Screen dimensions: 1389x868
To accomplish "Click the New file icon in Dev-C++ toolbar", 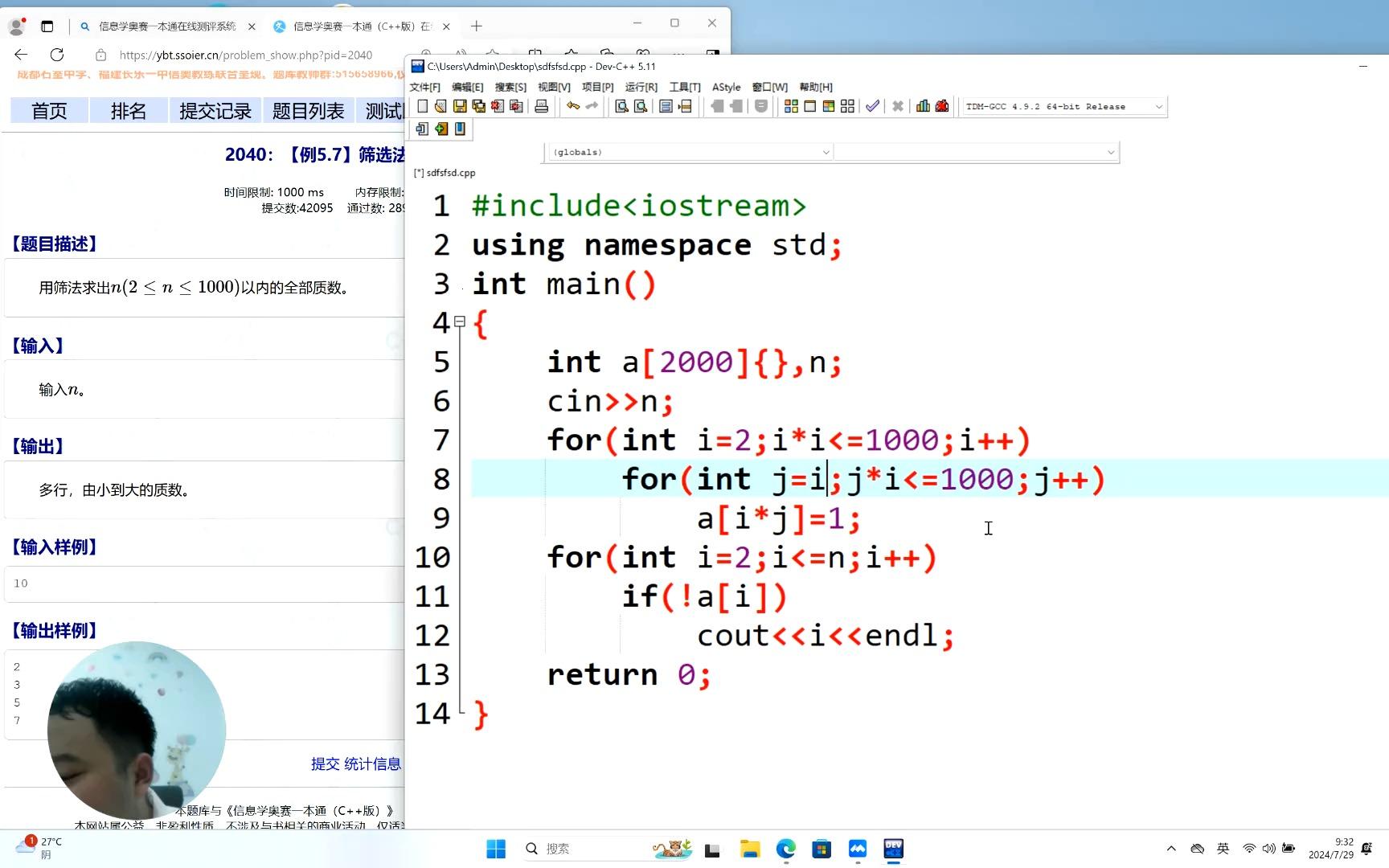I will pos(422,106).
